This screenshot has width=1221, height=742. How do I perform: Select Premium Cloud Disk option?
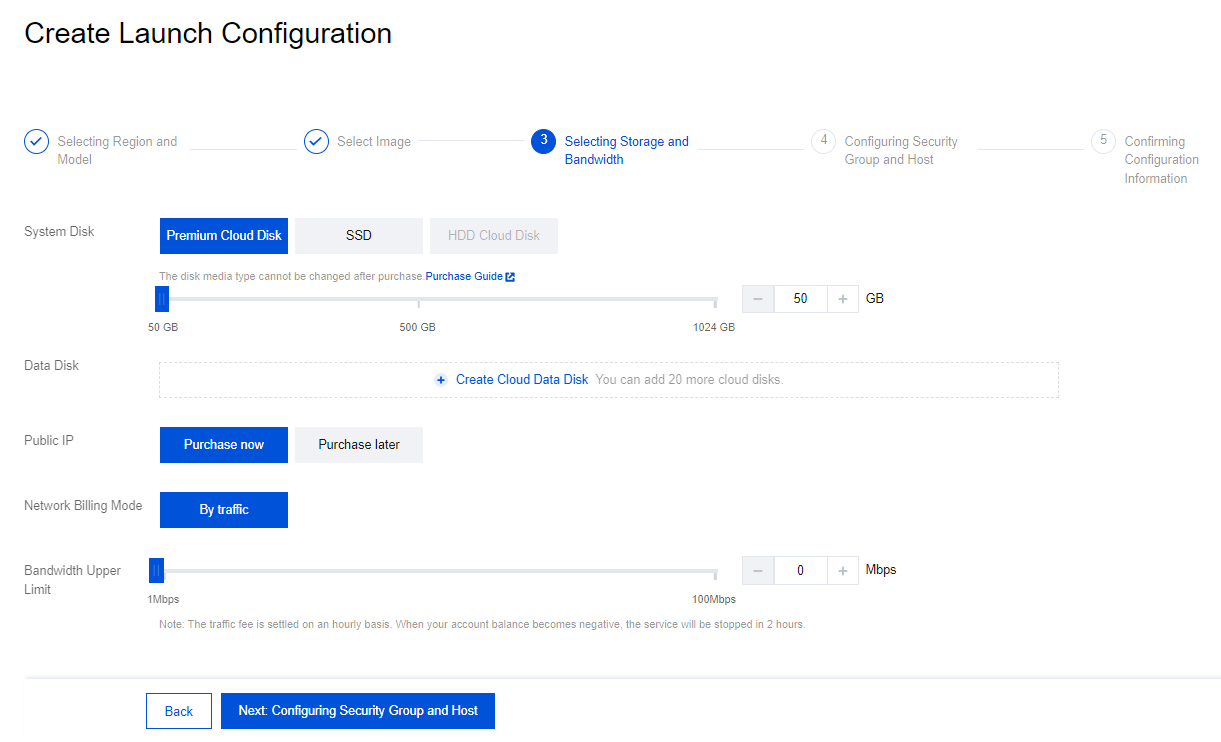click(224, 236)
